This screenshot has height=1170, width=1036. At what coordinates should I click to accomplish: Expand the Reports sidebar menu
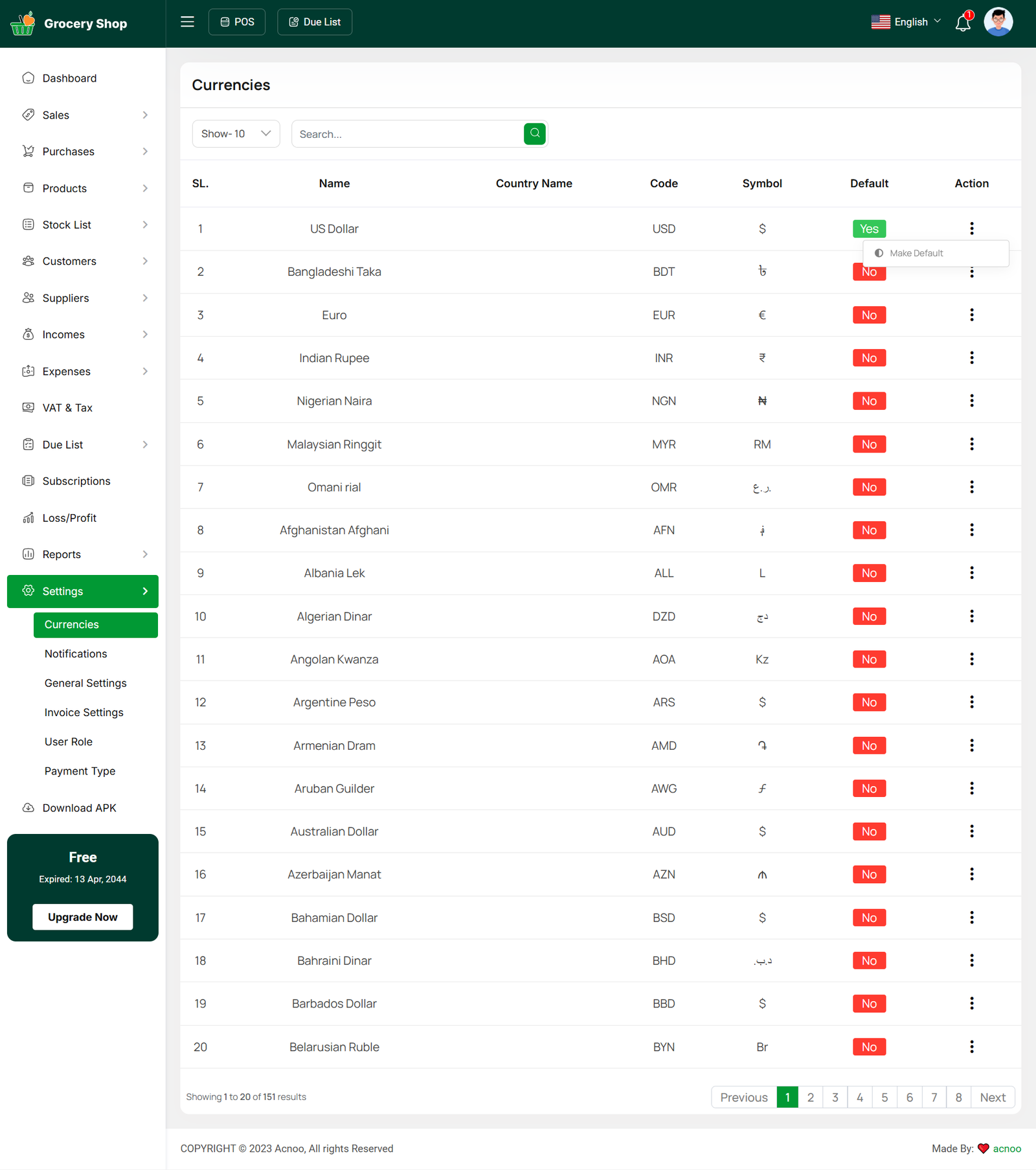click(83, 554)
